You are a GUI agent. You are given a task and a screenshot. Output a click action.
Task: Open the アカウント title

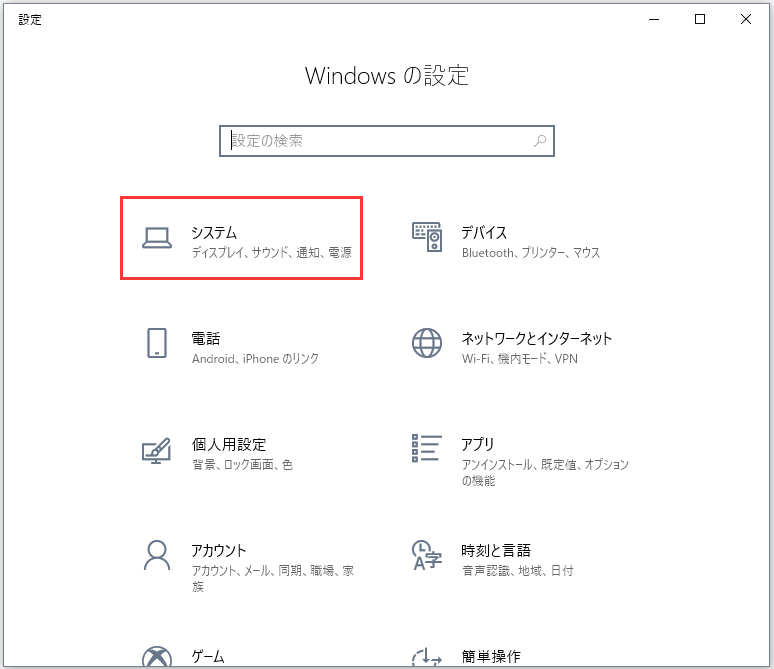coord(219,551)
